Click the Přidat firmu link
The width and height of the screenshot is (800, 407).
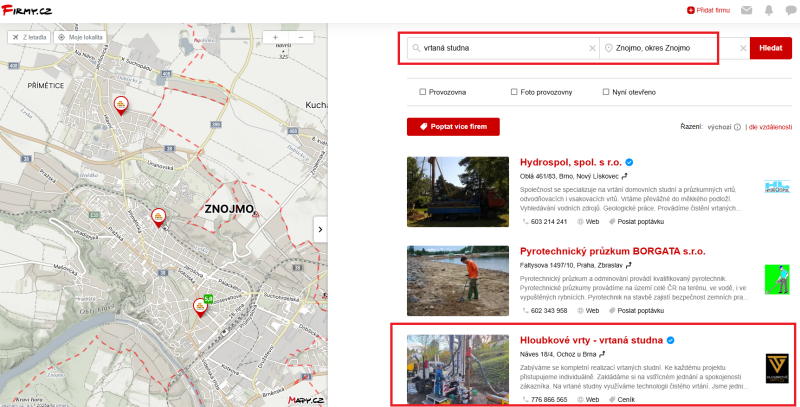point(709,10)
